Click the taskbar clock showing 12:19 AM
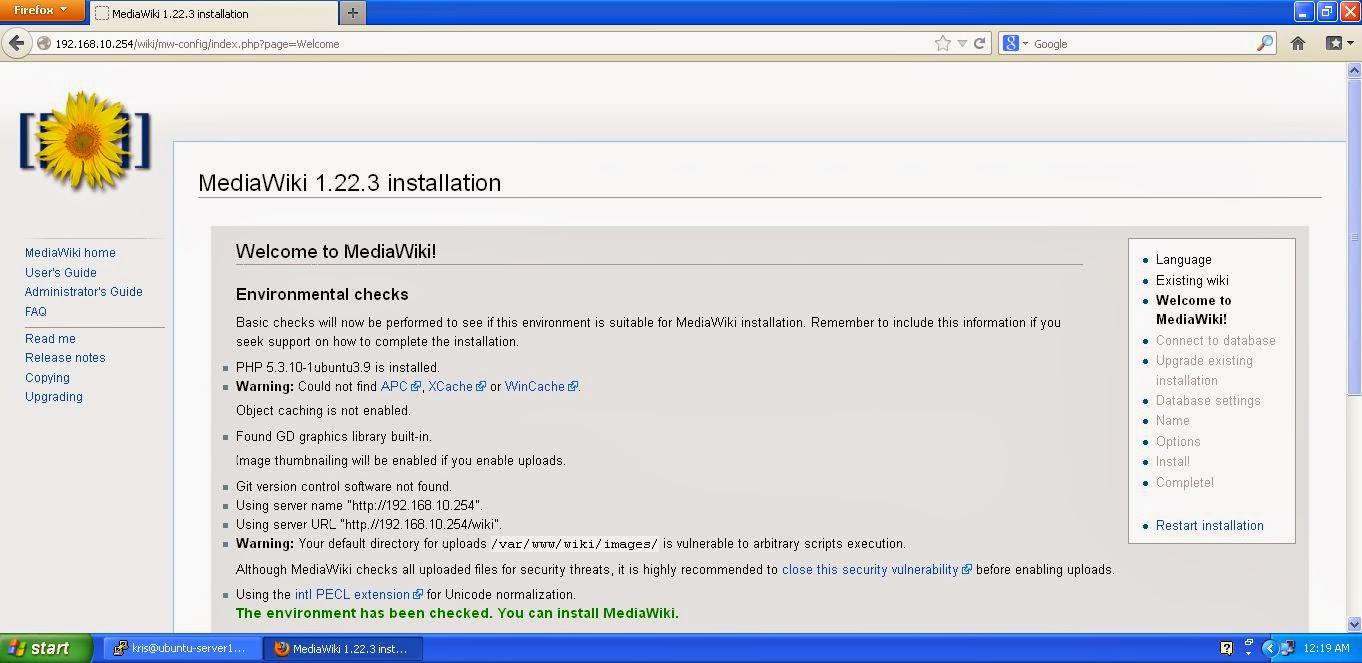Image resolution: width=1362 pixels, height=663 pixels. coord(1326,648)
